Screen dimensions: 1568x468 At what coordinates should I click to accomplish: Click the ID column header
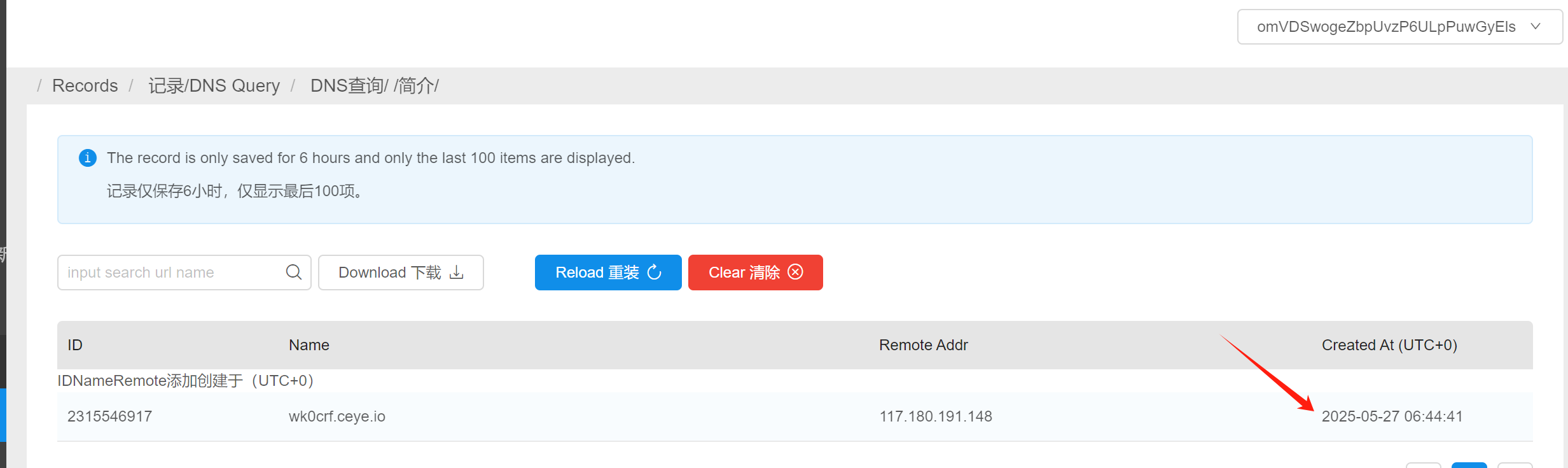tap(75, 345)
